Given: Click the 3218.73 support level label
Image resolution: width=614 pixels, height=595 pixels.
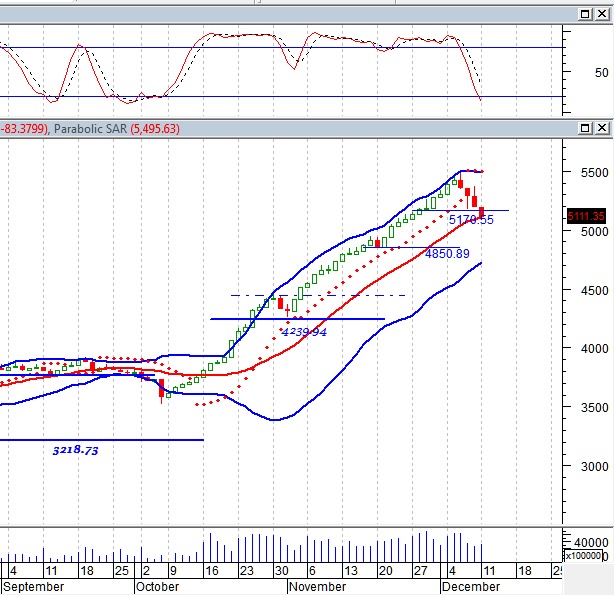Looking at the screenshot, I should [x=76, y=451].
